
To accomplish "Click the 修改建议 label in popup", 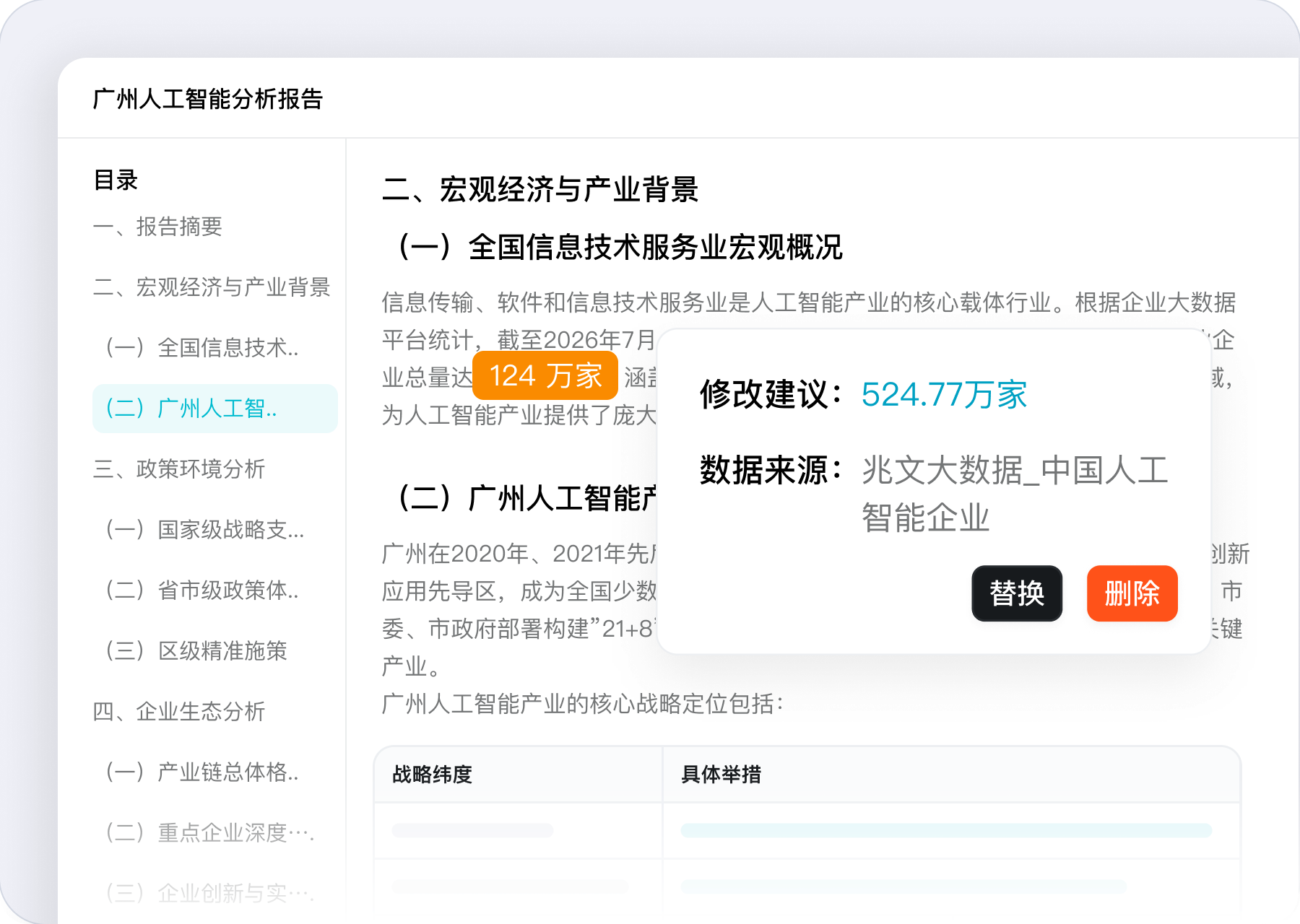I will [x=771, y=395].
